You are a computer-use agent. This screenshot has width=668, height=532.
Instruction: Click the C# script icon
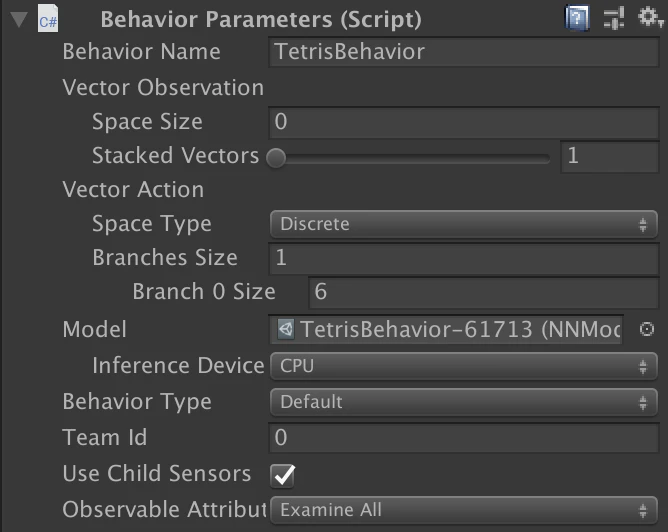(48, 19)
